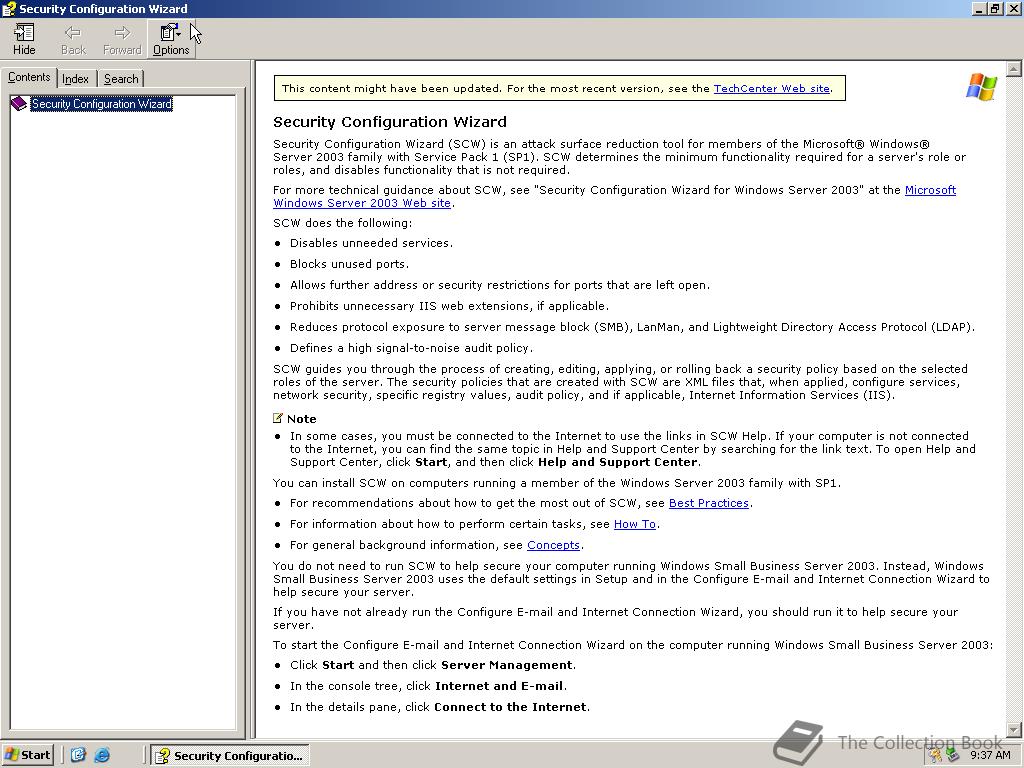
Task: Click the help icon in window title bar
Action: pyautogui.click(x=9, y=8)
